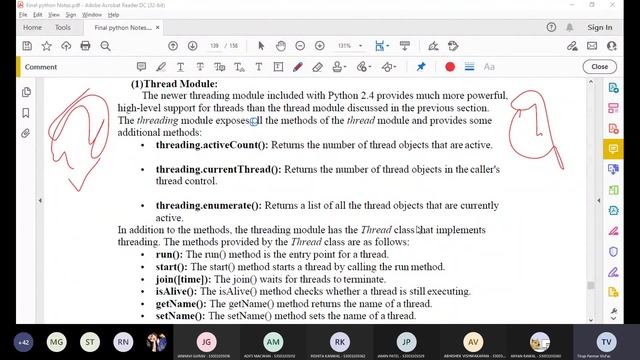640x360 pixels.
Task: Close the Final python Notes tab
Action: point(158,27)
